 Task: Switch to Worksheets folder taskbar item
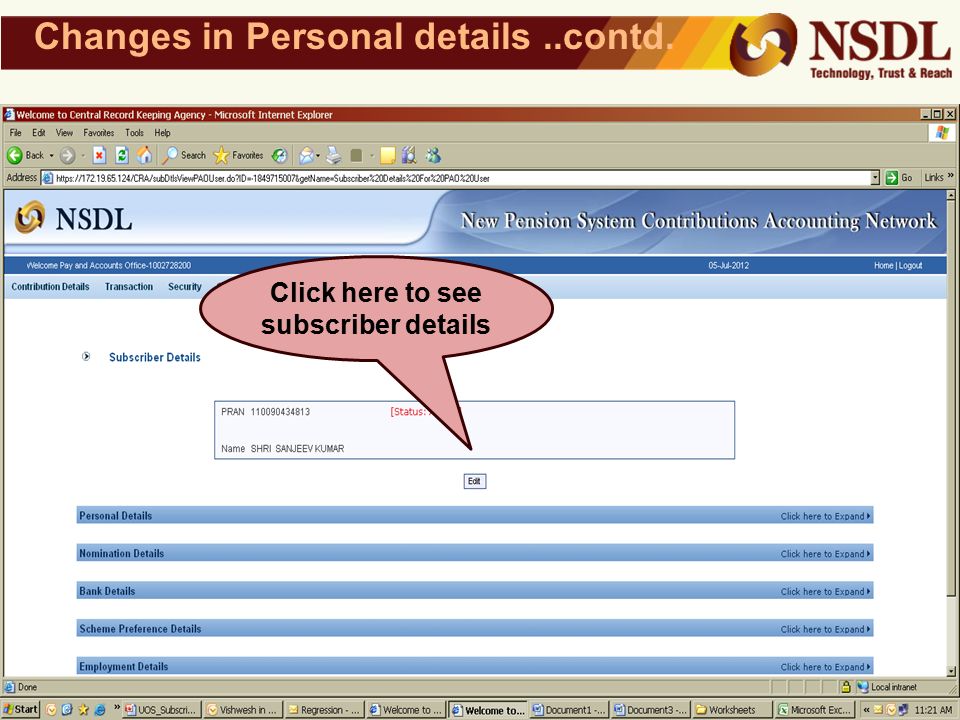point(732,710)
